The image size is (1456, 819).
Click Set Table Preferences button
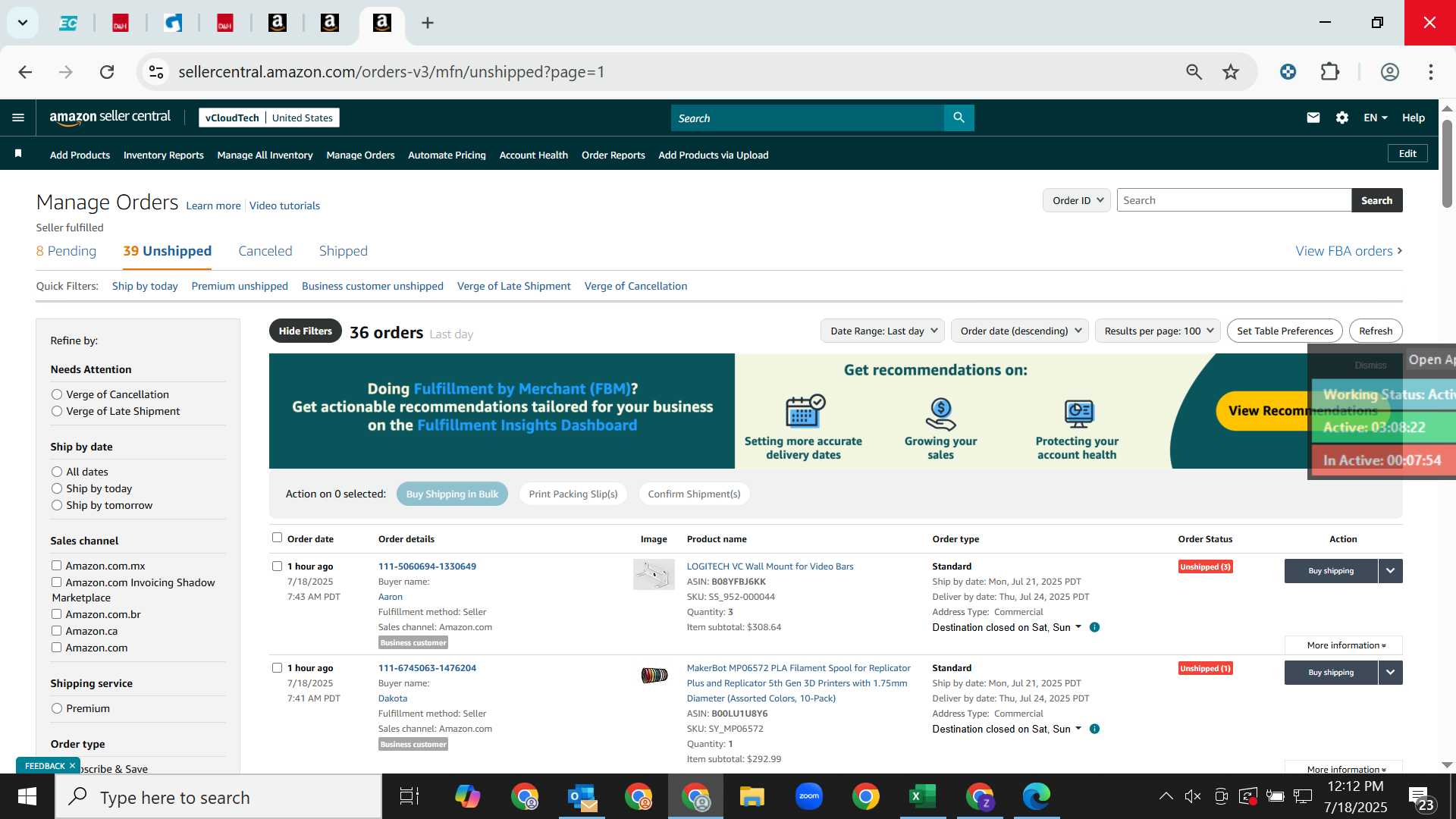[x=1285, y=331]
